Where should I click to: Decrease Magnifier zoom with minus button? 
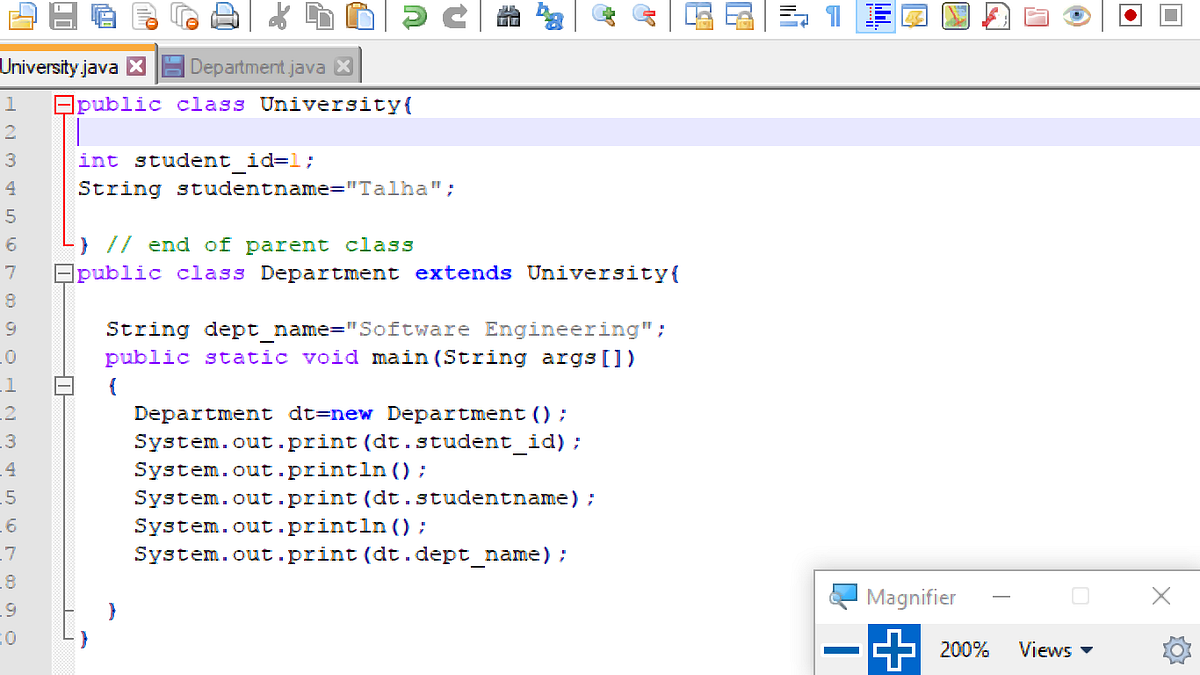(842, 650)
